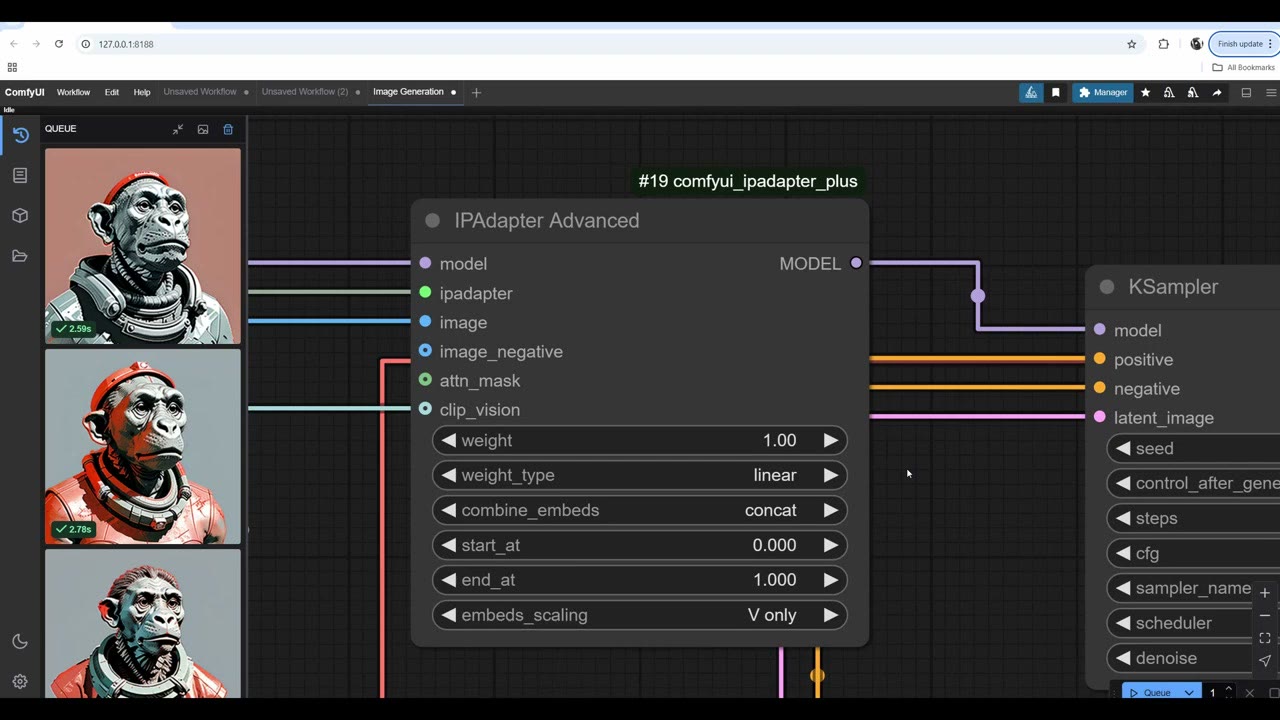Click the bookmark icon left of Manager
1280x720 pixels.
[1055, 93]
